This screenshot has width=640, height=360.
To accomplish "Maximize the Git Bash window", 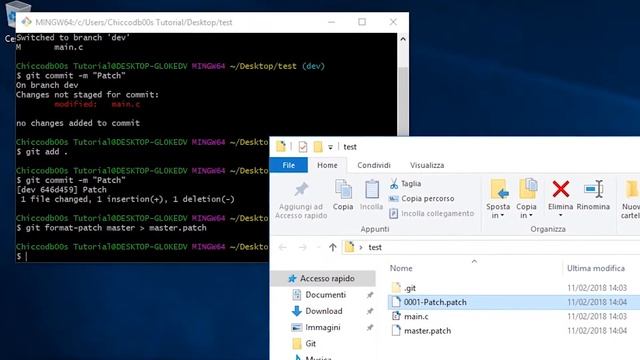I will tap(362, 22).
